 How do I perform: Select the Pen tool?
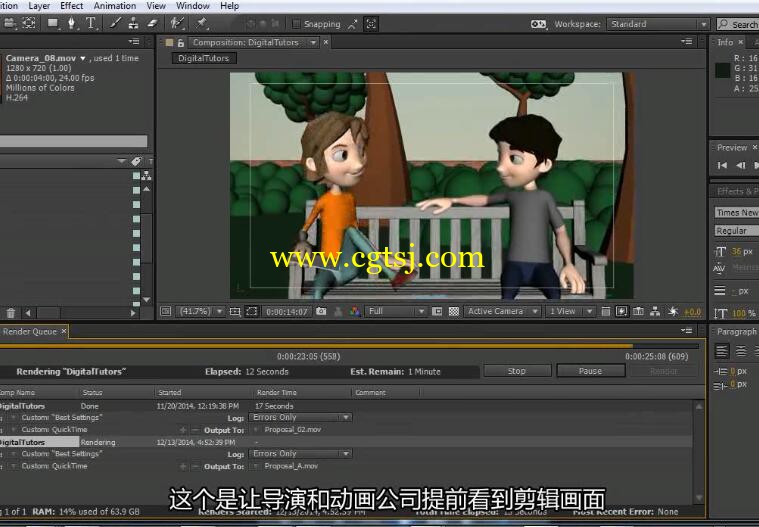coord(72,23)
